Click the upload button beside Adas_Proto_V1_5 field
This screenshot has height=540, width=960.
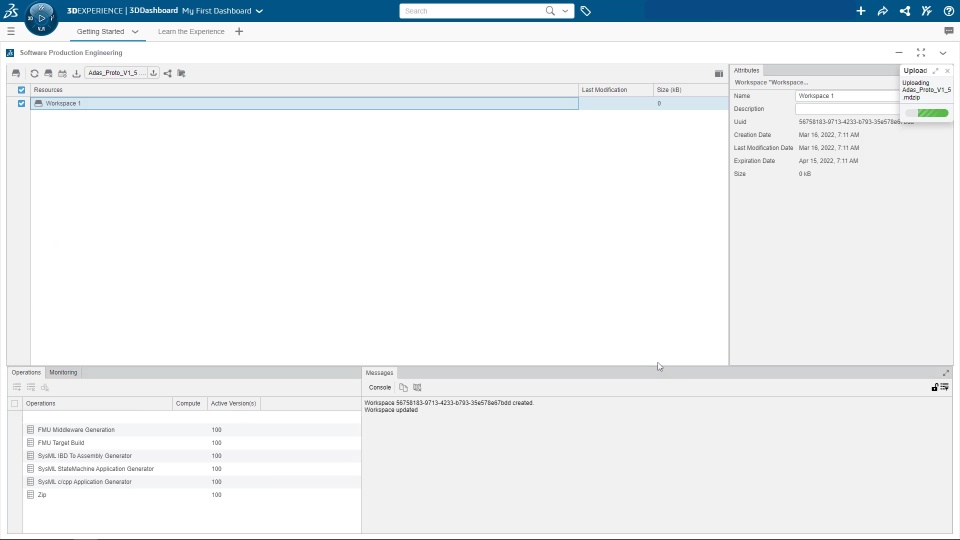click(153, 73)
